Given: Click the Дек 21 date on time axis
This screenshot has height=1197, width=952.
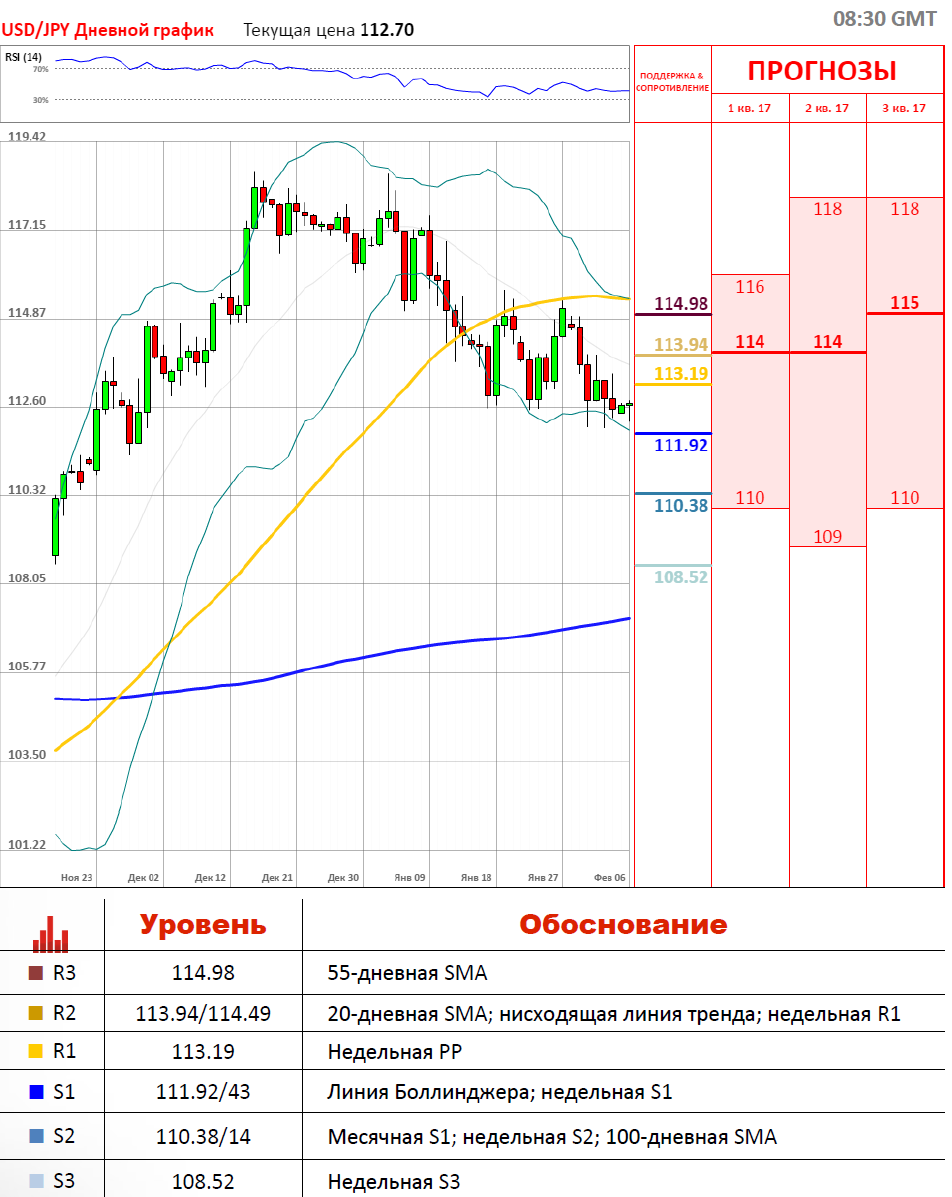Looking at the screenshot, I should [x=277, y=878].
